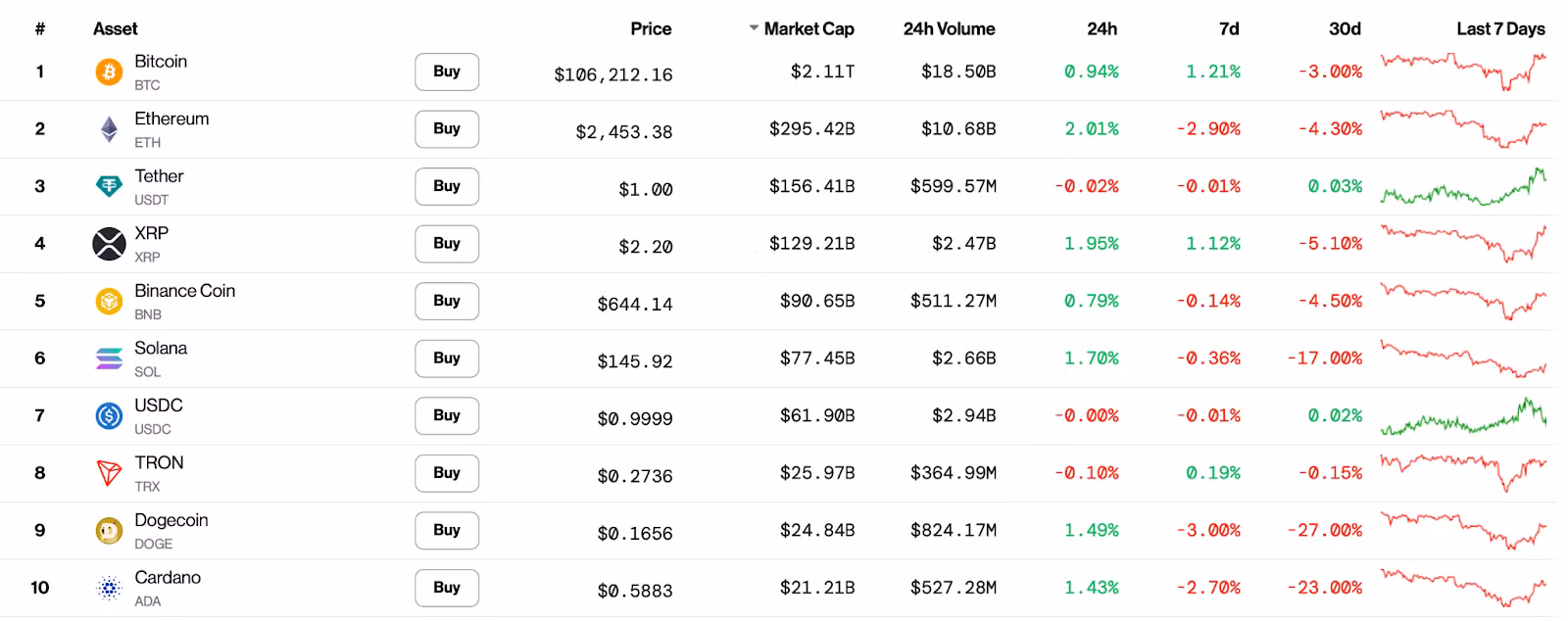The image size is (1568, 621).
Task: Click the Tether green logo icon
Action: (x=109, y=186)
